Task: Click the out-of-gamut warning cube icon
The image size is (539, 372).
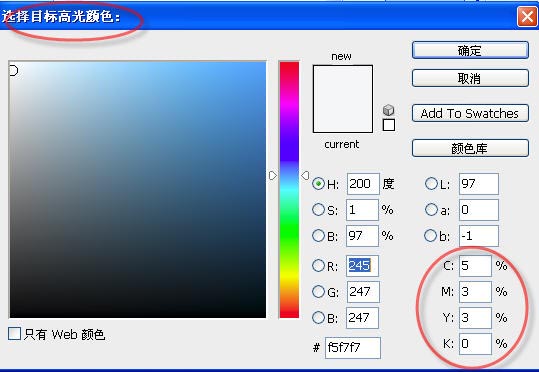Action: point(388,110)
